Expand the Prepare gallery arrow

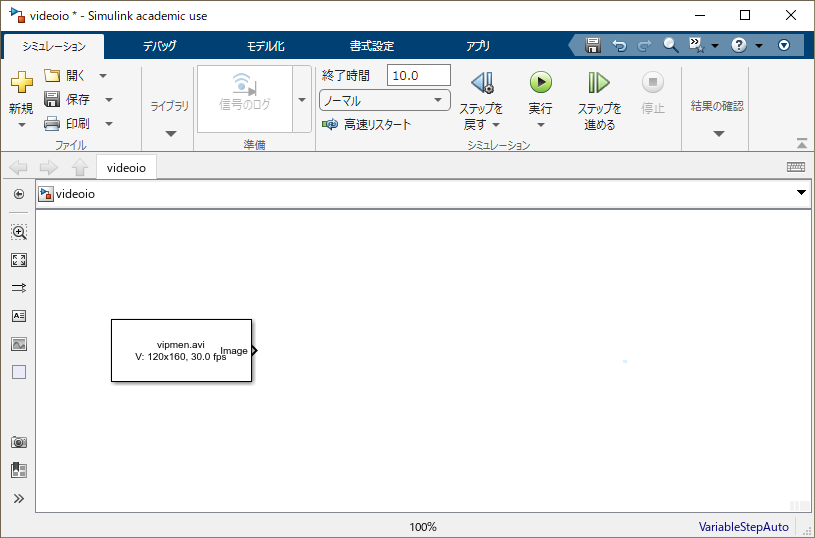pos(302,99)
